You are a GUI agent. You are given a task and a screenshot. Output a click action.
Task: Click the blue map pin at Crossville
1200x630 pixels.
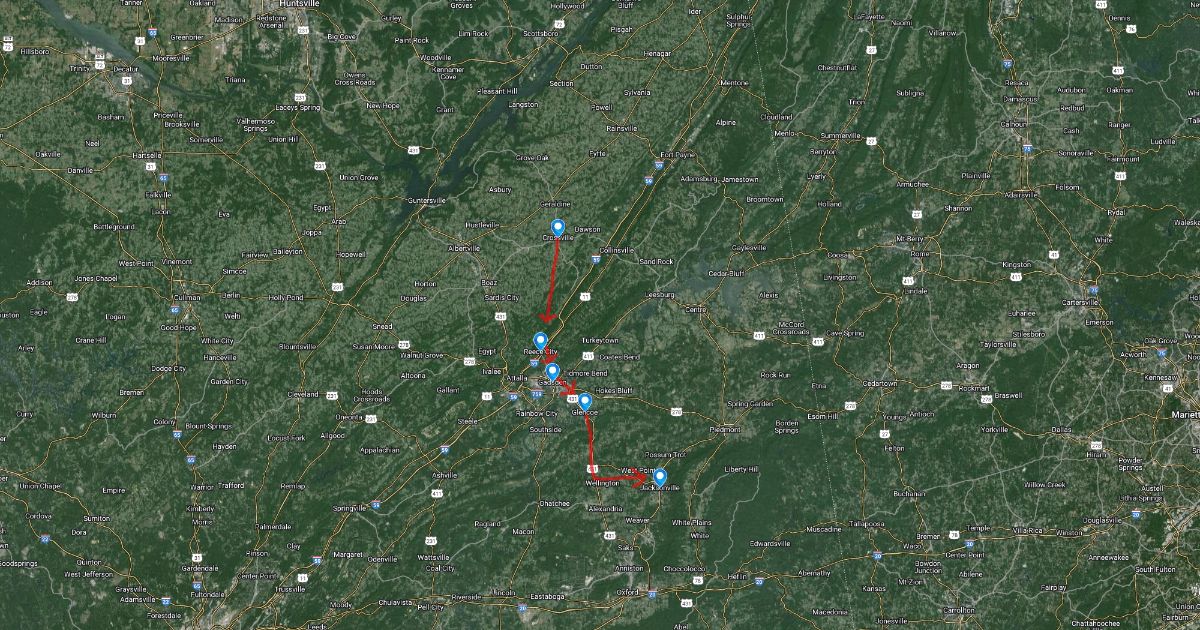(x=558, y=228)
